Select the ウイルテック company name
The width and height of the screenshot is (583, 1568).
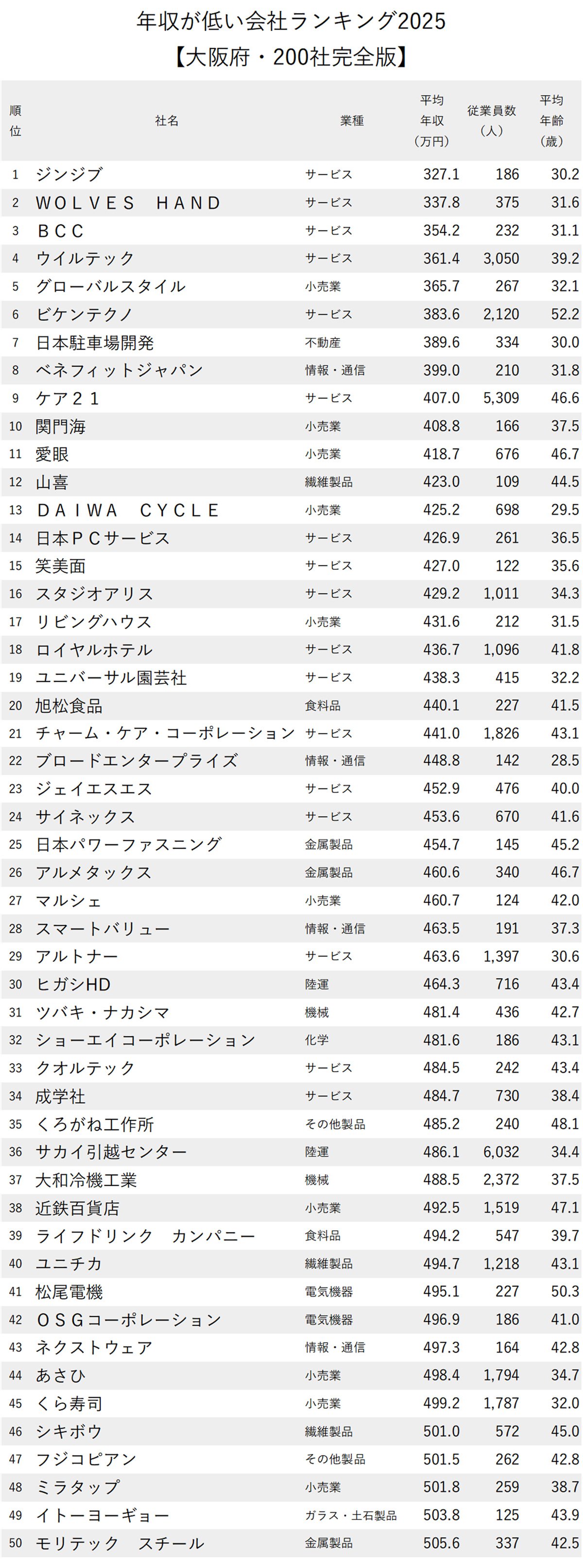tap(85, 258)
